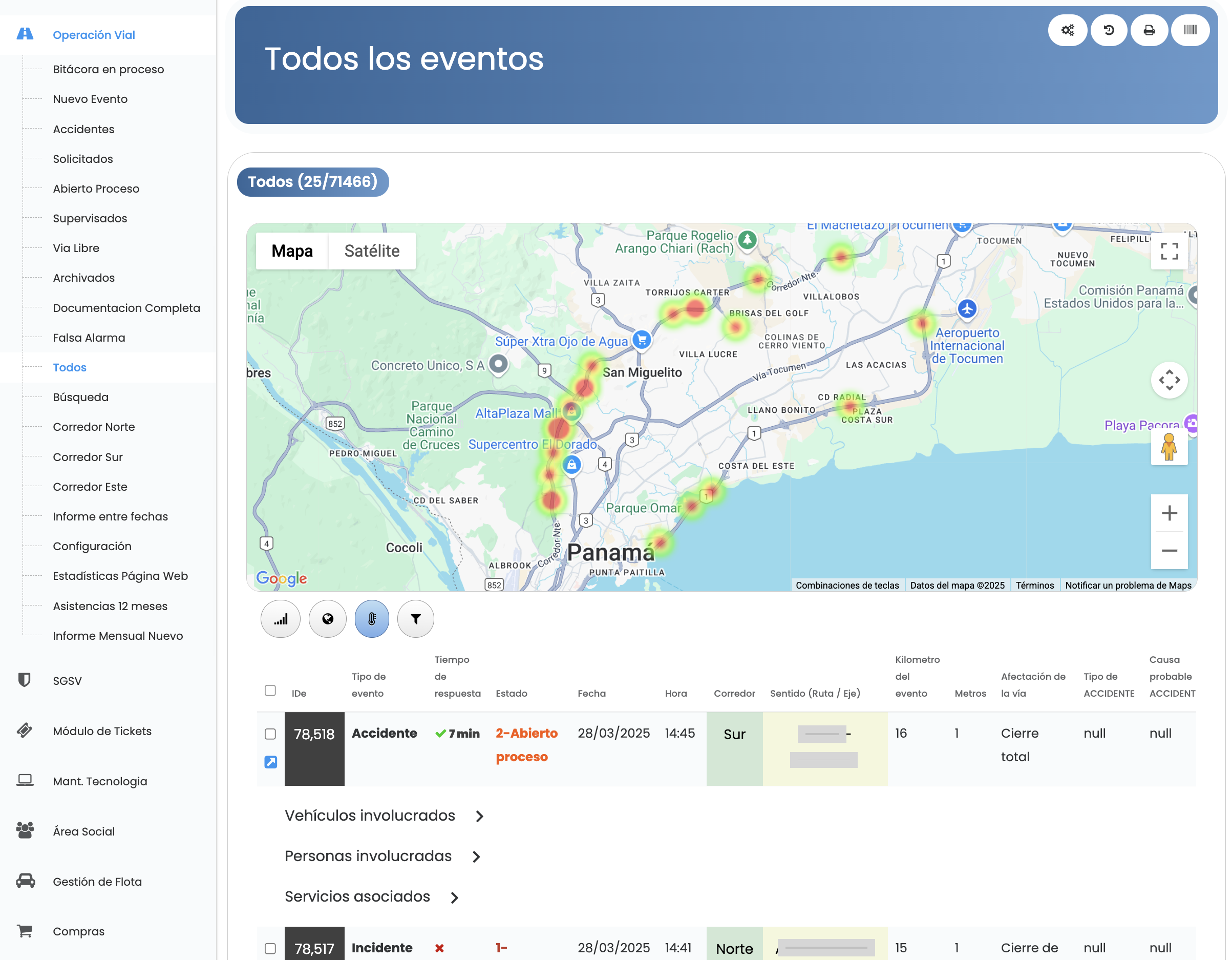Screen dimensions: 1232x960
Task: Open the filter funnel icon below the map
Action: point(415,618)
